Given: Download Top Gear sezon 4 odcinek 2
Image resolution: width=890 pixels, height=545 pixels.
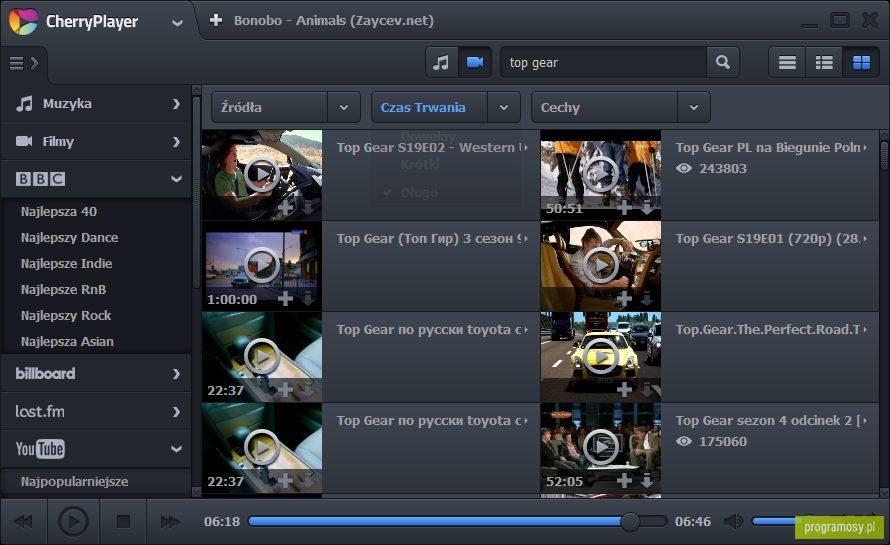Looking at the screenshot, I should [x=646, y=481].
